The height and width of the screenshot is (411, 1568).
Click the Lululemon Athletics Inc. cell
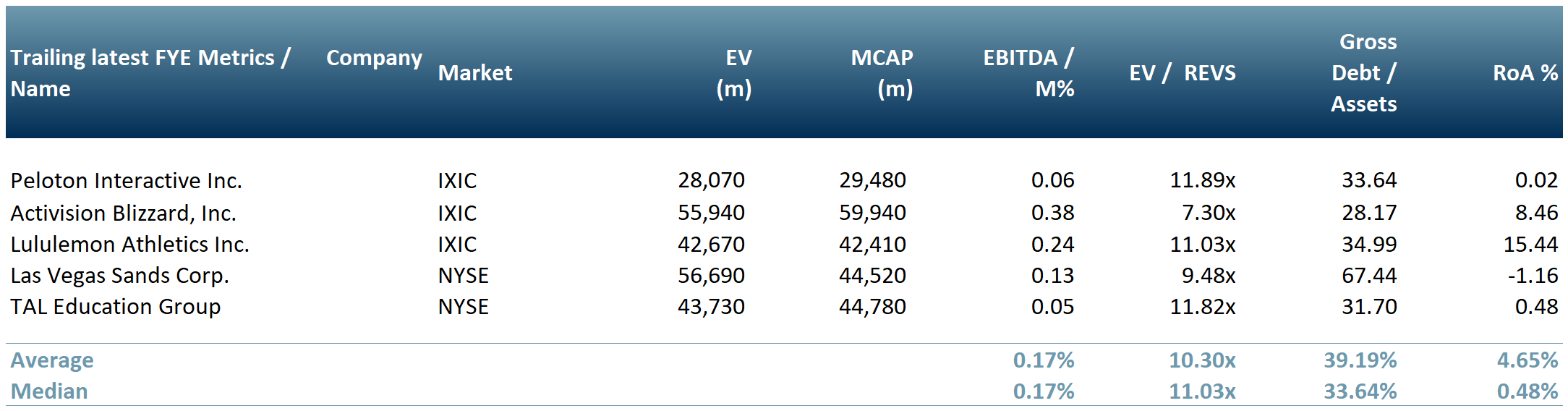(129, 245)
